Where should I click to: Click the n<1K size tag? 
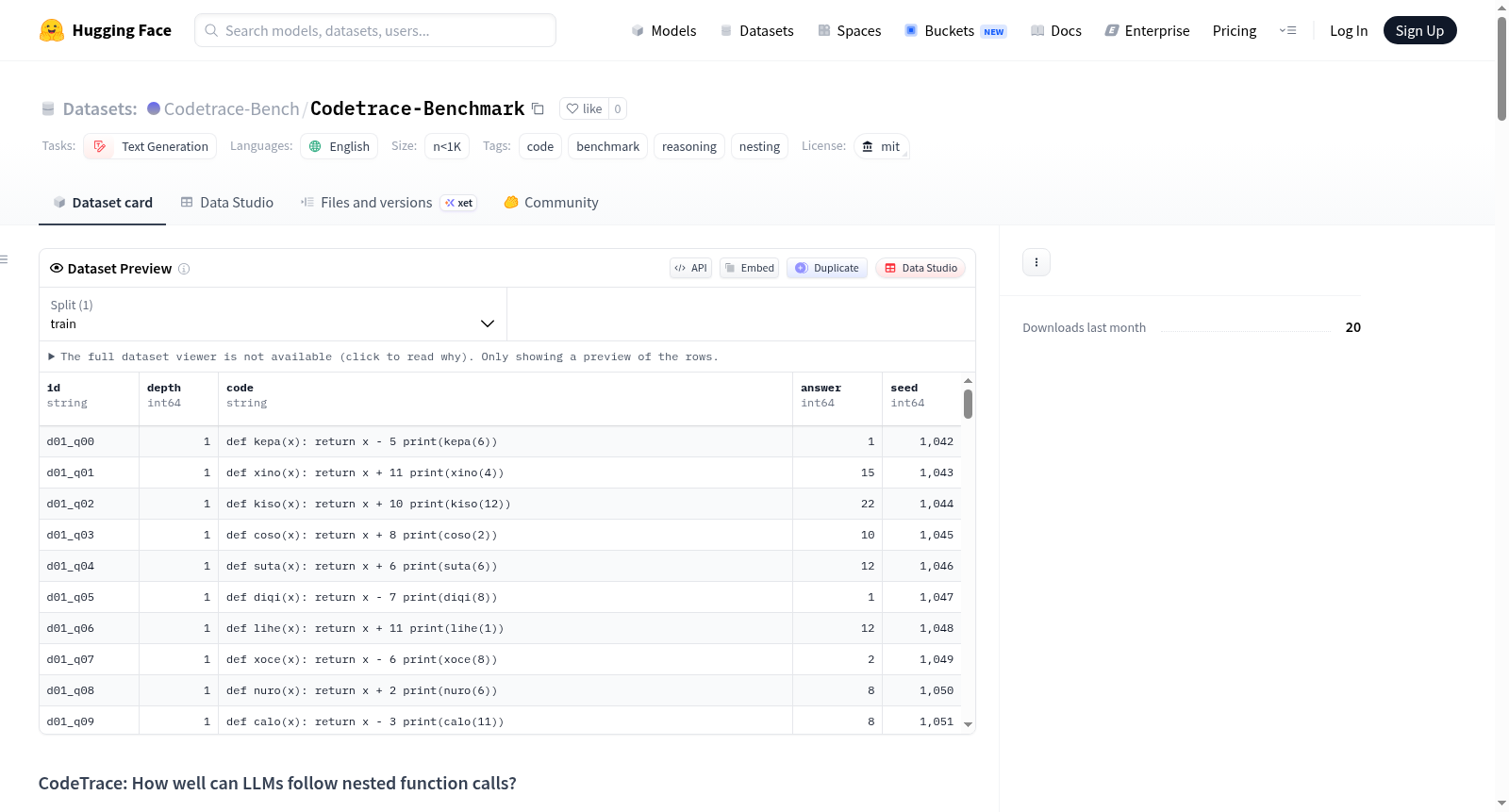coord(447,146)
